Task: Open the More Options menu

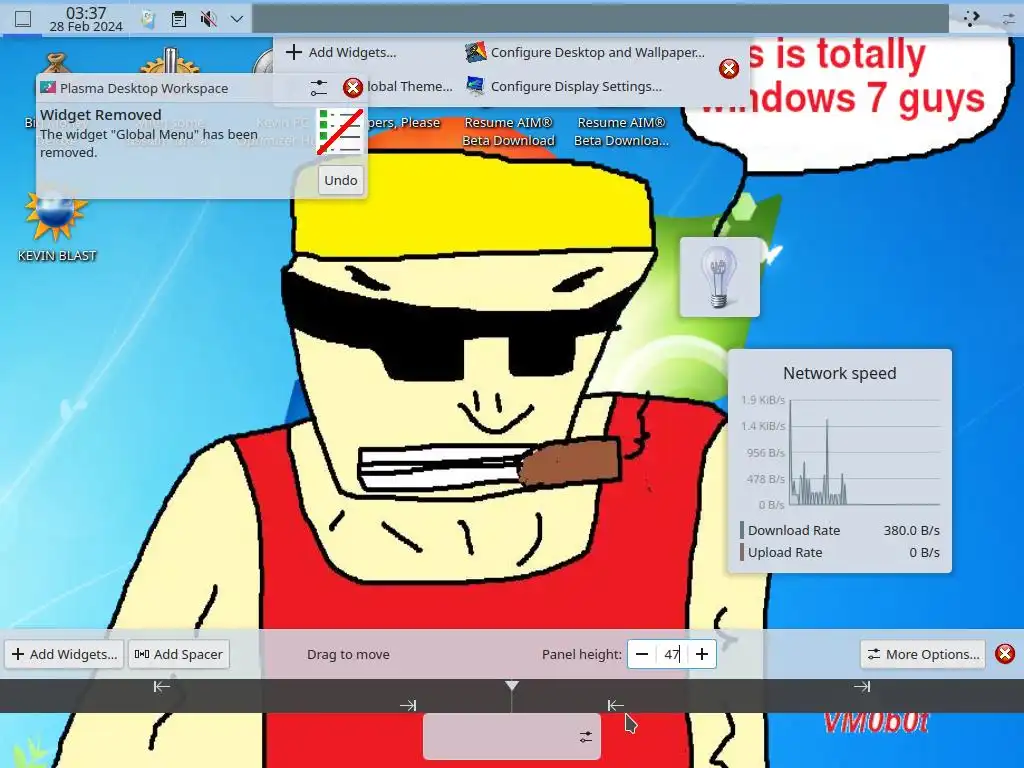Action: [923, 654]
